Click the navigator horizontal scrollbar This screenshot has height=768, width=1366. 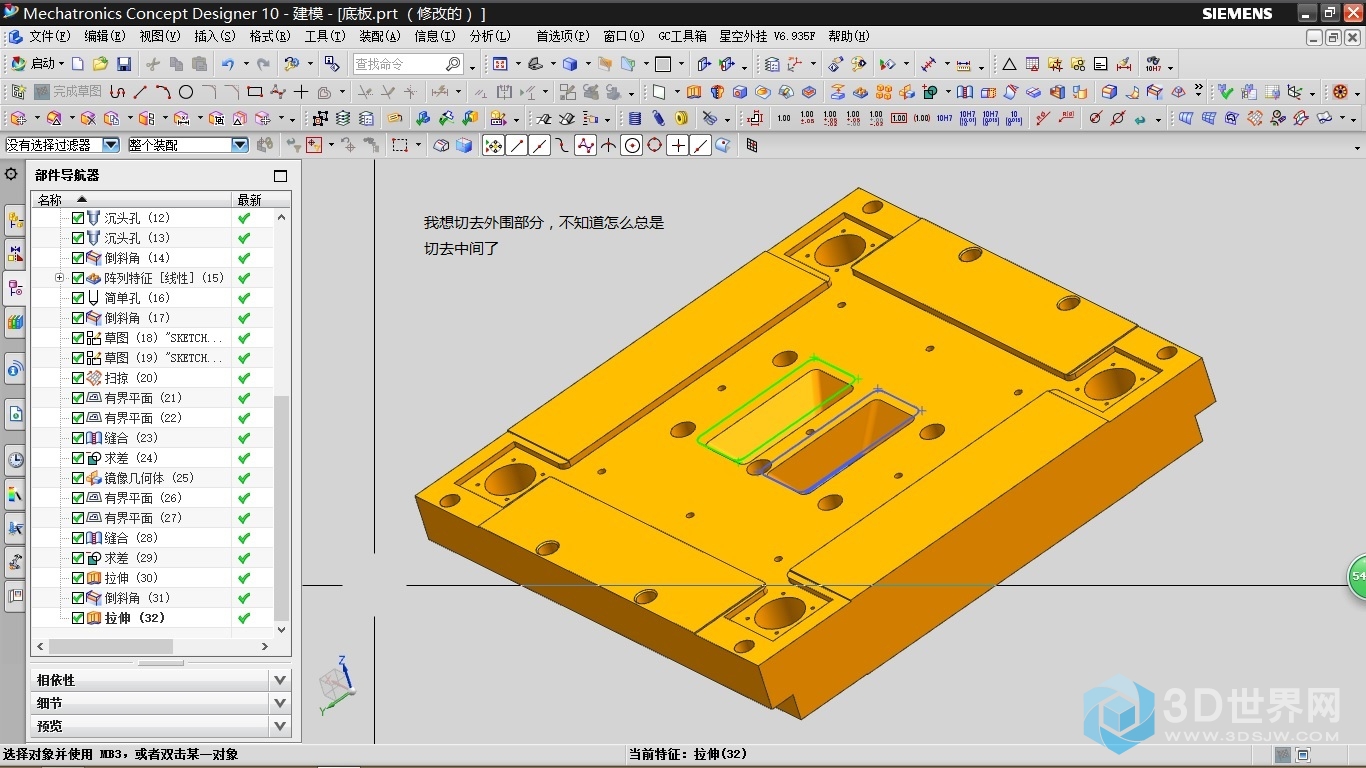152,647
